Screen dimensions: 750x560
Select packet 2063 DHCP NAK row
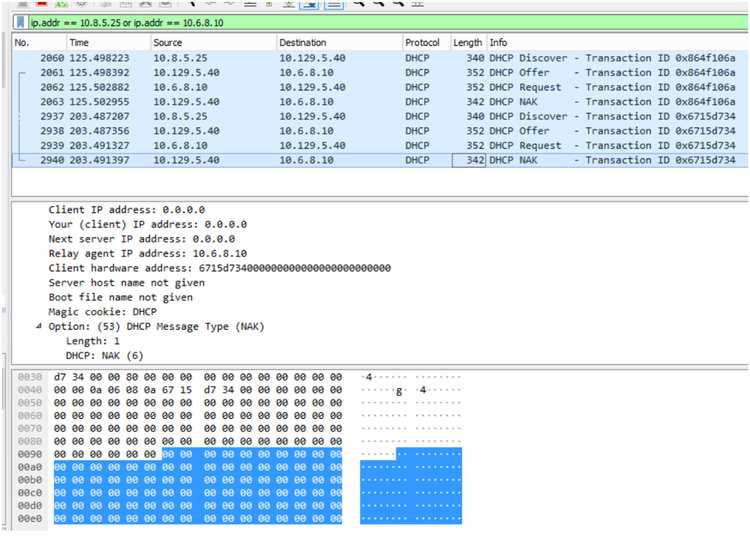[300, 102]
